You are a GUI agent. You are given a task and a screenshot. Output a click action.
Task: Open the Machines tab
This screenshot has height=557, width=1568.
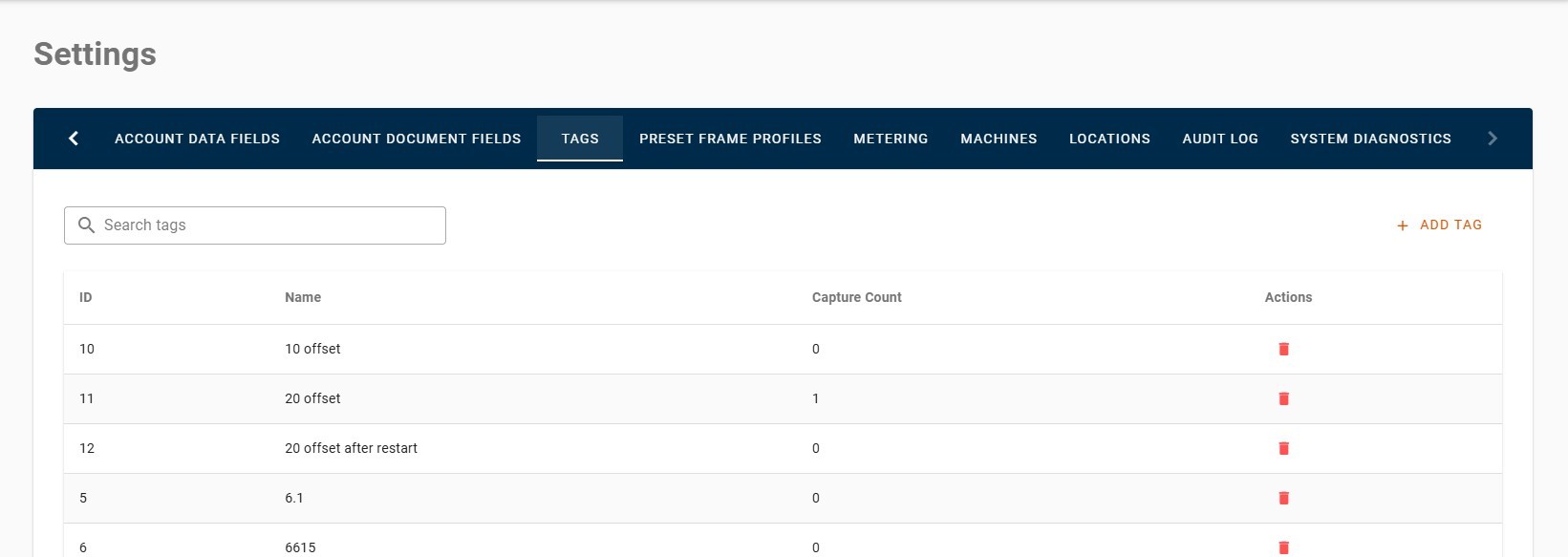pyautogui.click(x=999, y=139)
